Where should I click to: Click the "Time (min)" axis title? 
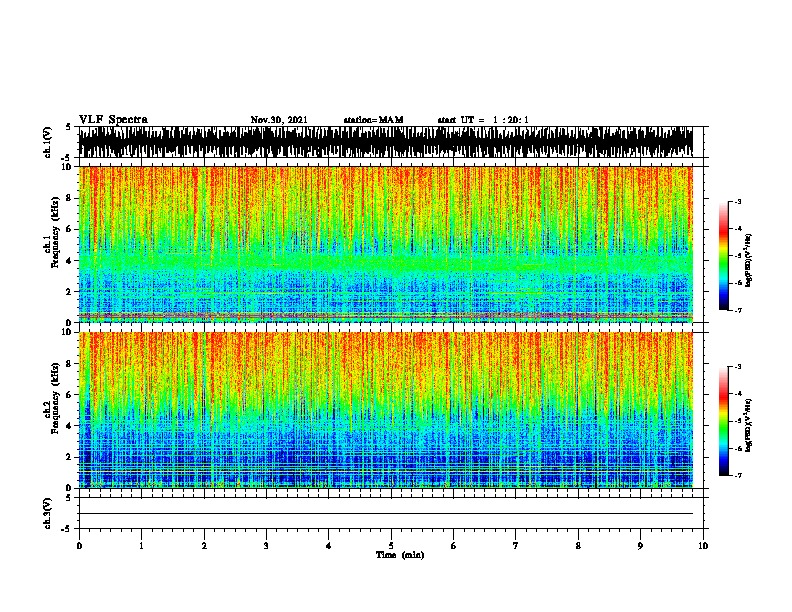pyautogui.click(x=400, y=555)
